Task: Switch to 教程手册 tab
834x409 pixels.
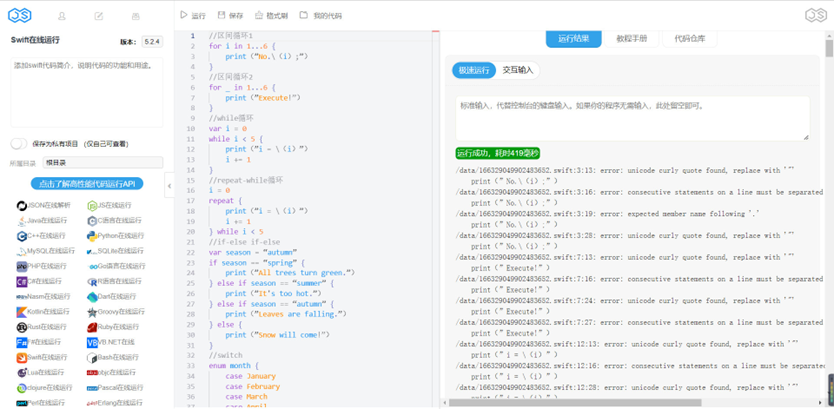Action: [631, 39]
